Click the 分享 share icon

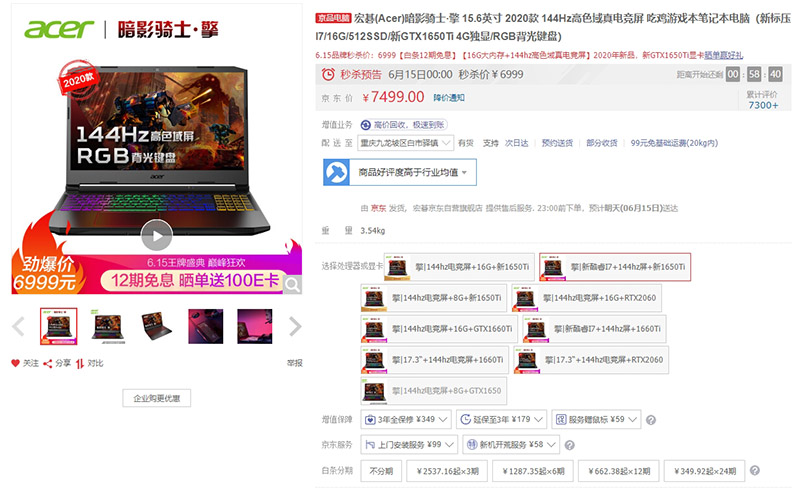point(47,363)
